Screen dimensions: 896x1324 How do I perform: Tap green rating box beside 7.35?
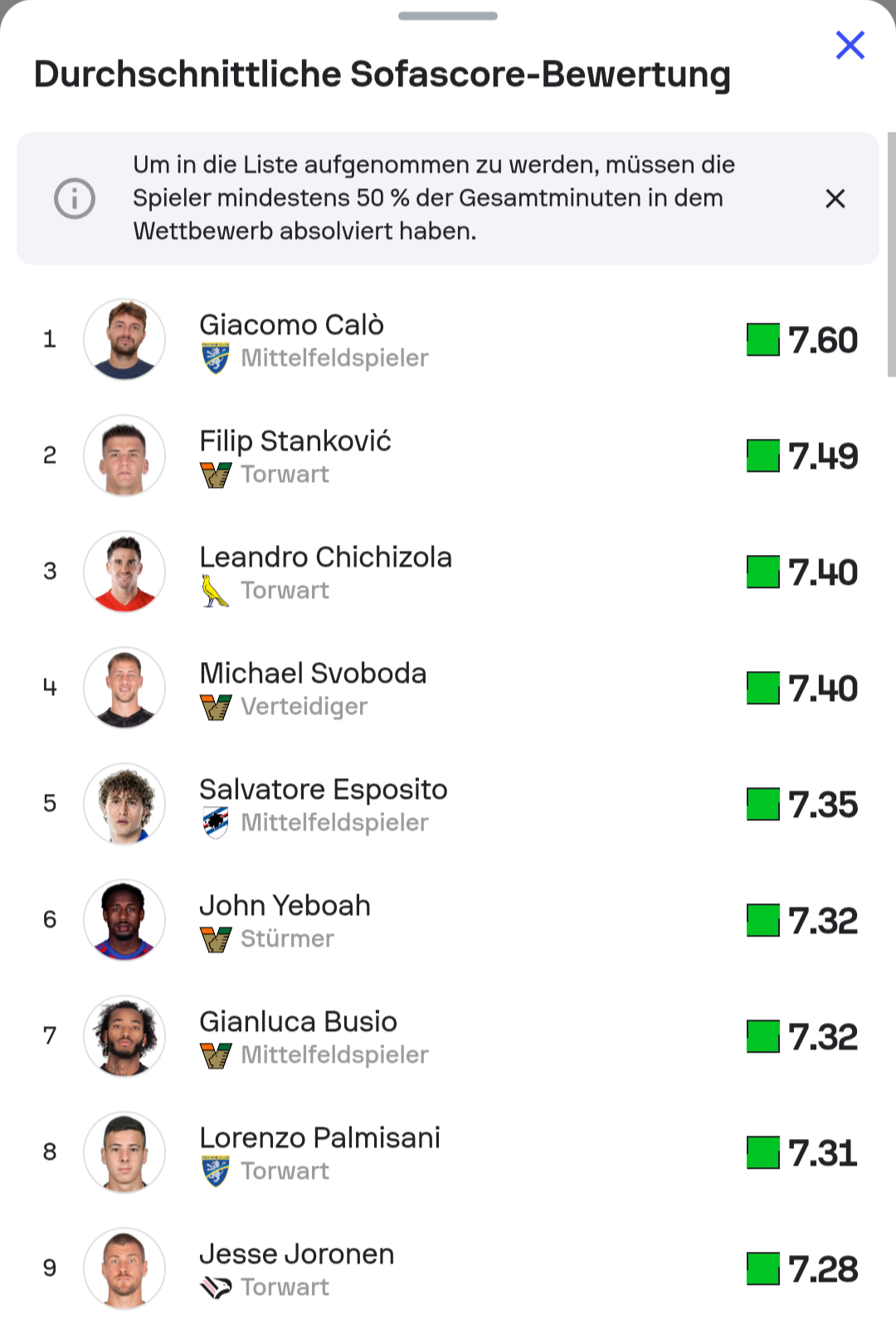[763, 804]
